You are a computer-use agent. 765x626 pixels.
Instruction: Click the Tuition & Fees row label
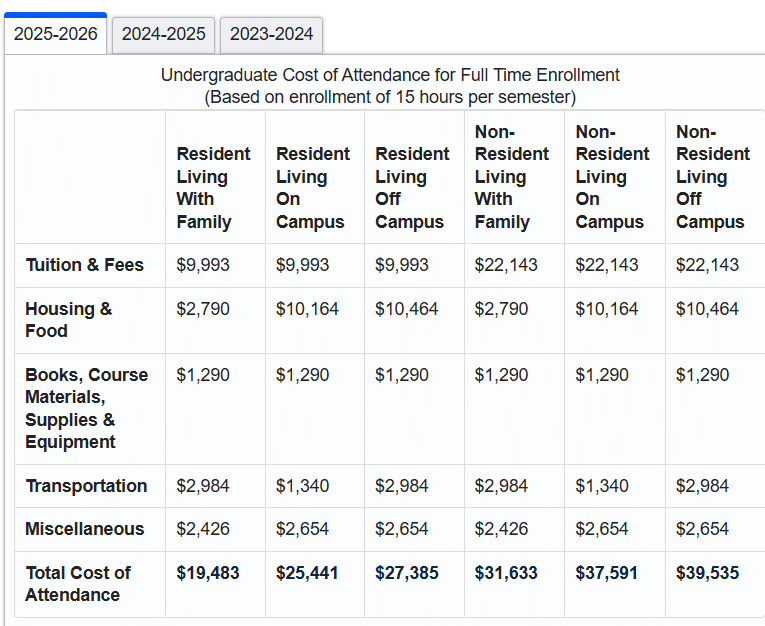point(85,265)
